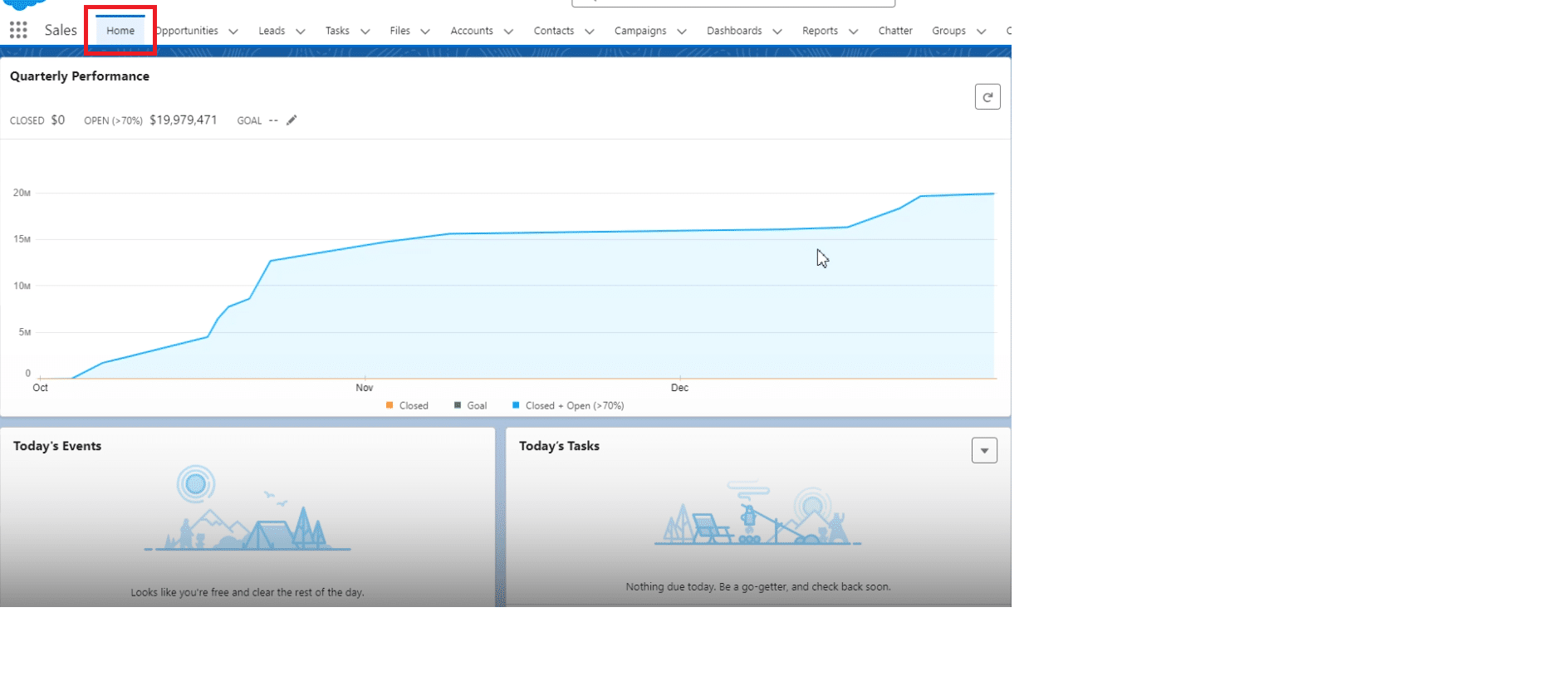Screen dimensions: 1568x676
Task: Click the refresh Quarterly Performance chart icon
Action: 987,97
